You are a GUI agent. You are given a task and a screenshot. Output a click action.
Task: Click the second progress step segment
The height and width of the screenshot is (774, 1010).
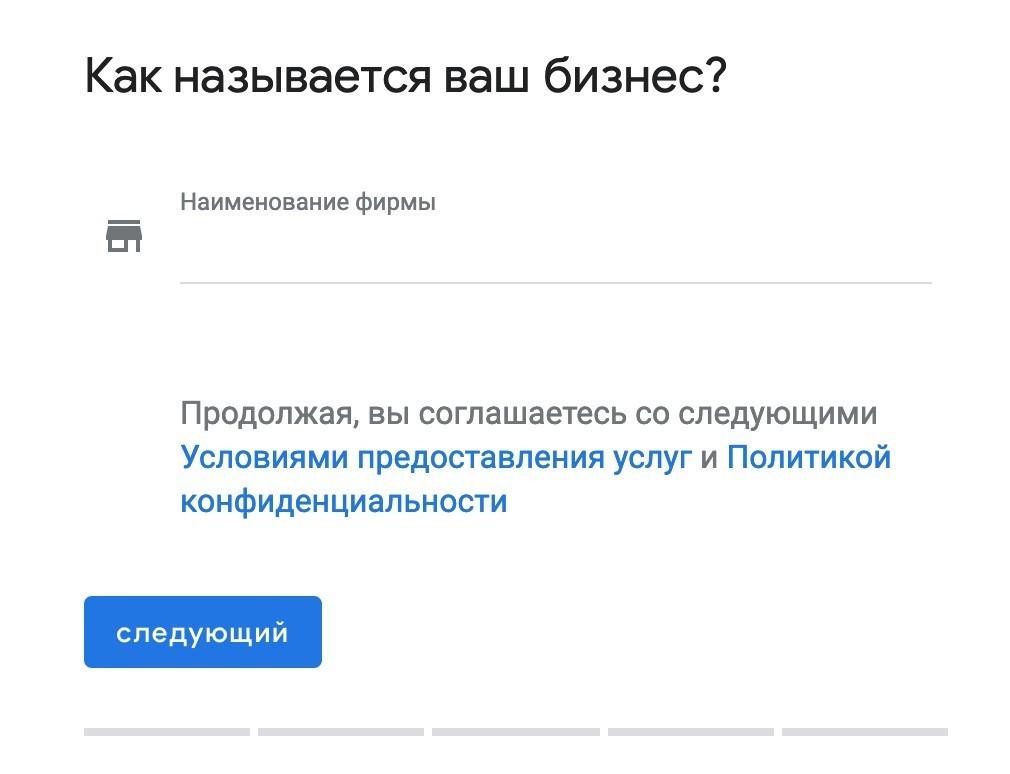click(x=341, y=732)
